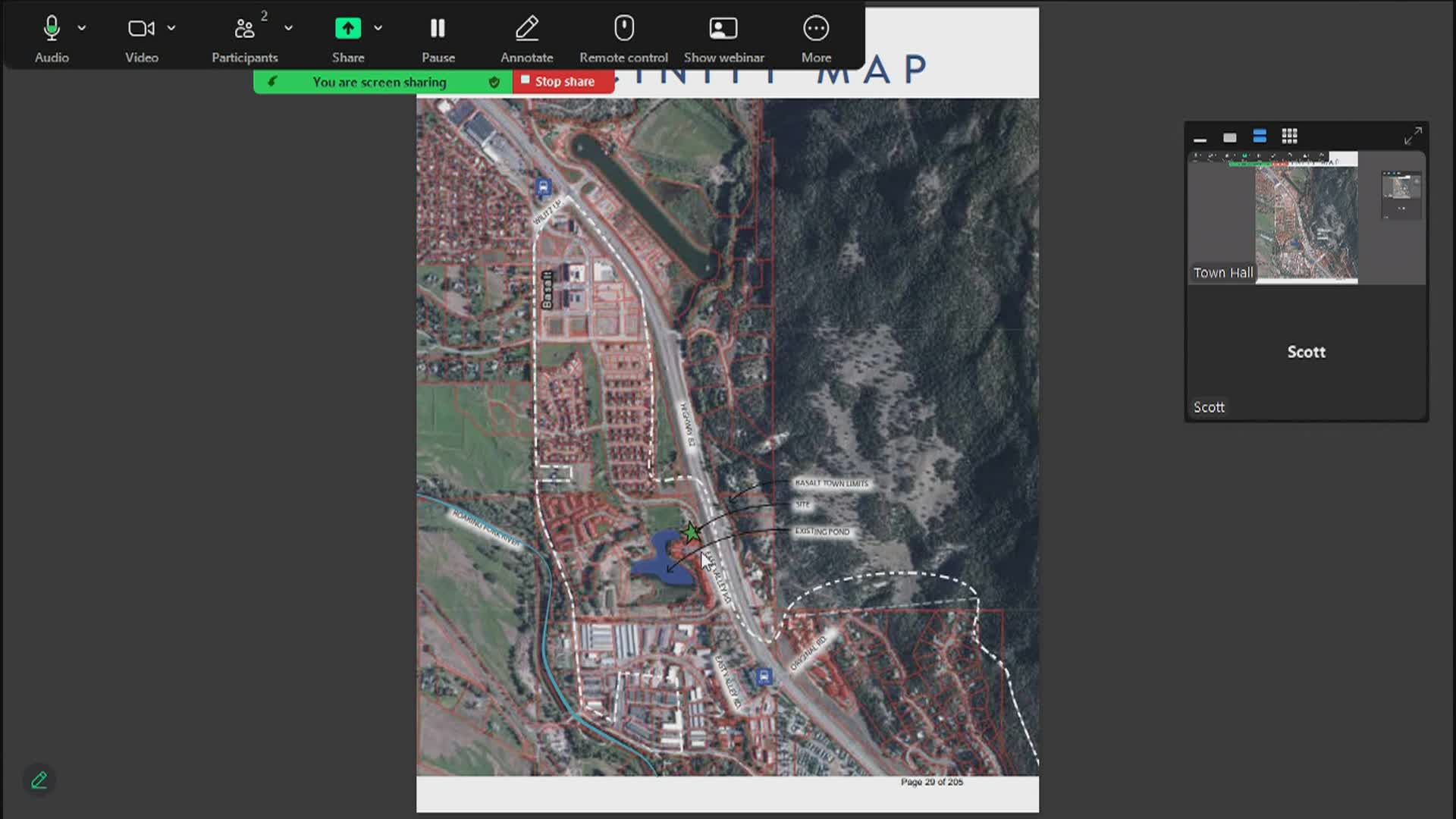Image resolution: width=1456 pixels, height=819 pixels.
Task: Click the "EXISTING POND" map label
Action: click(822, 532)
